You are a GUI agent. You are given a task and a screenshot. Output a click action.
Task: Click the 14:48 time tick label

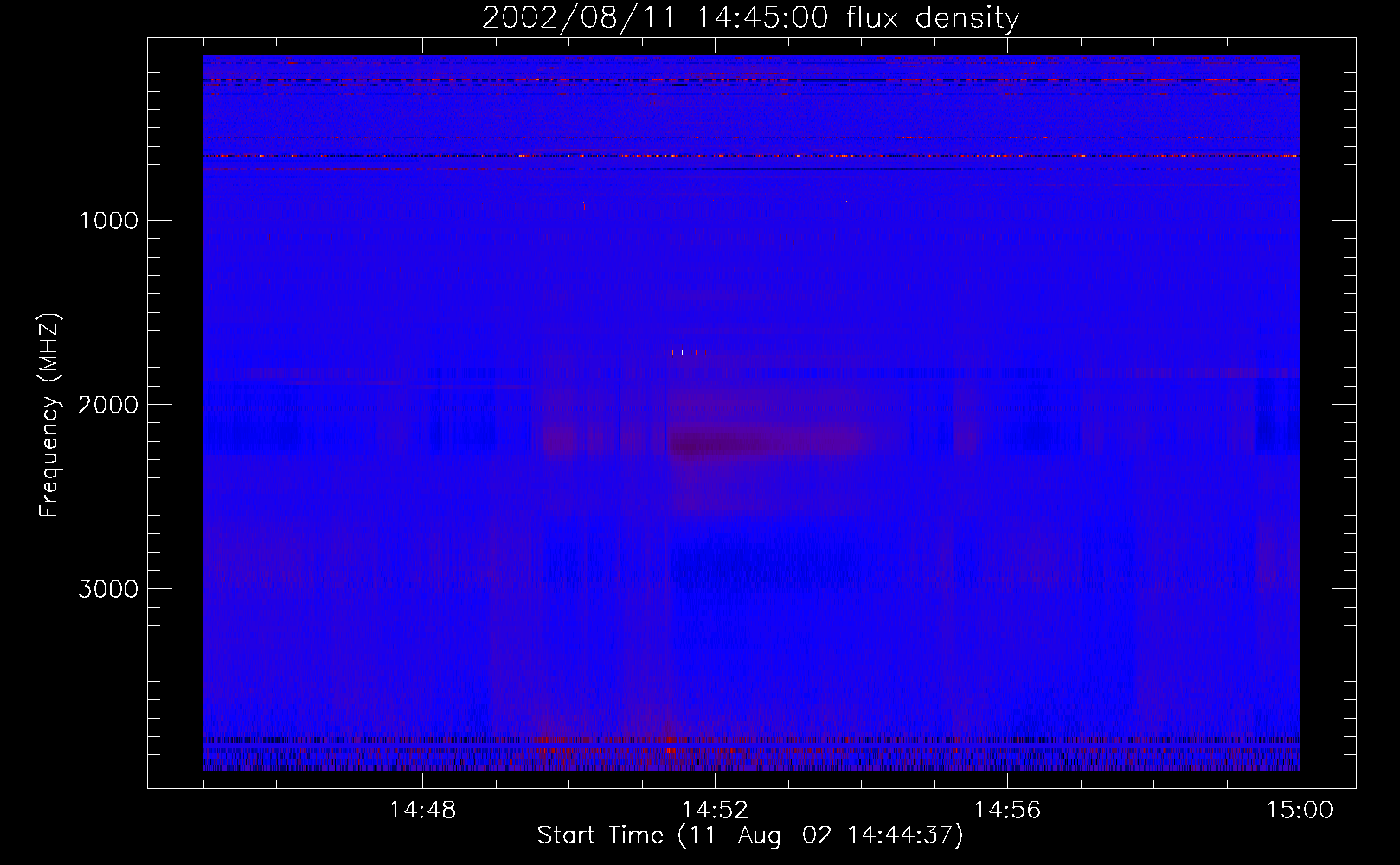pos(422,811)
